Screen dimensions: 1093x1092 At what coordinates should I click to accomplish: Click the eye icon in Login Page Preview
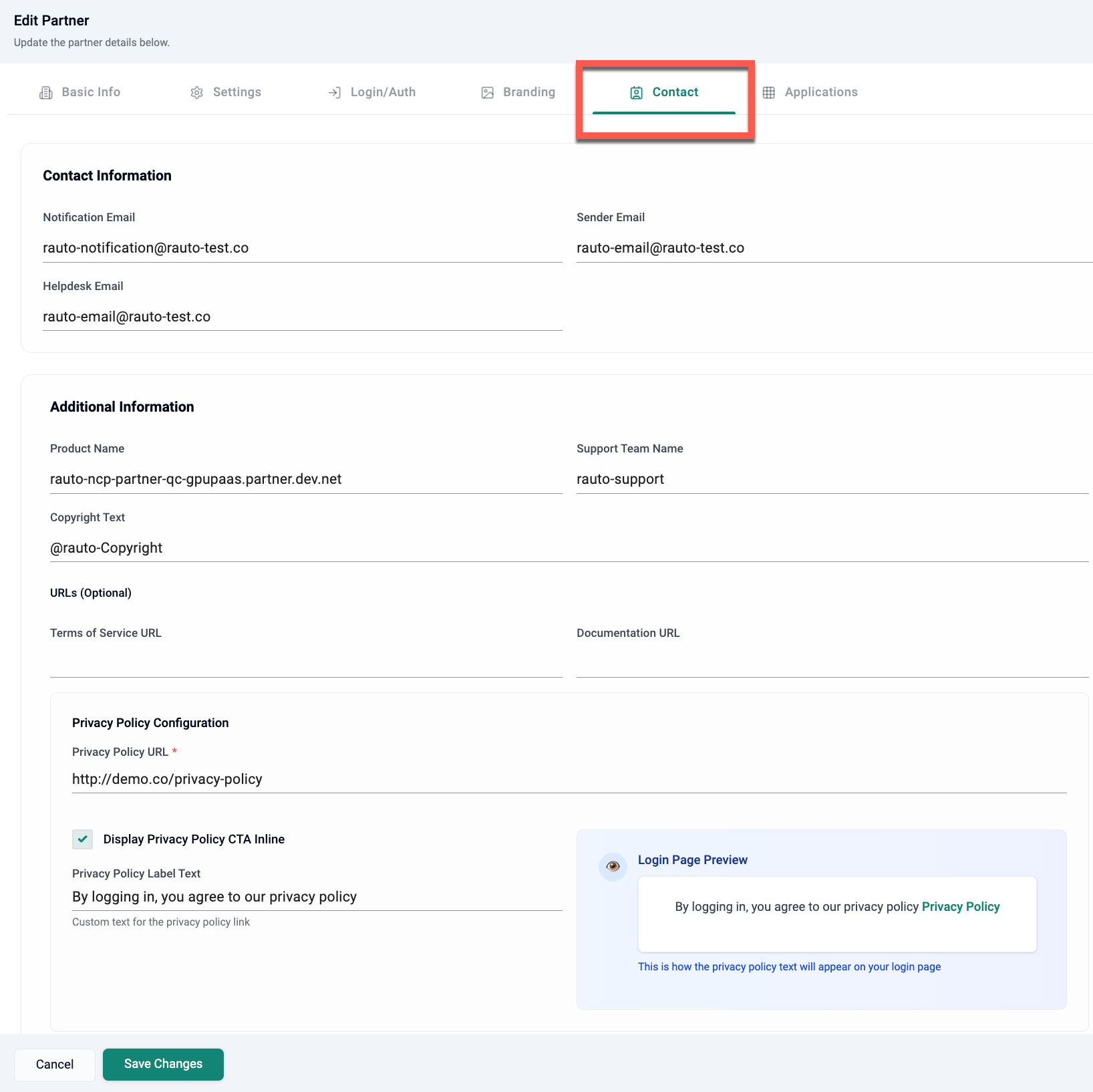613,867
